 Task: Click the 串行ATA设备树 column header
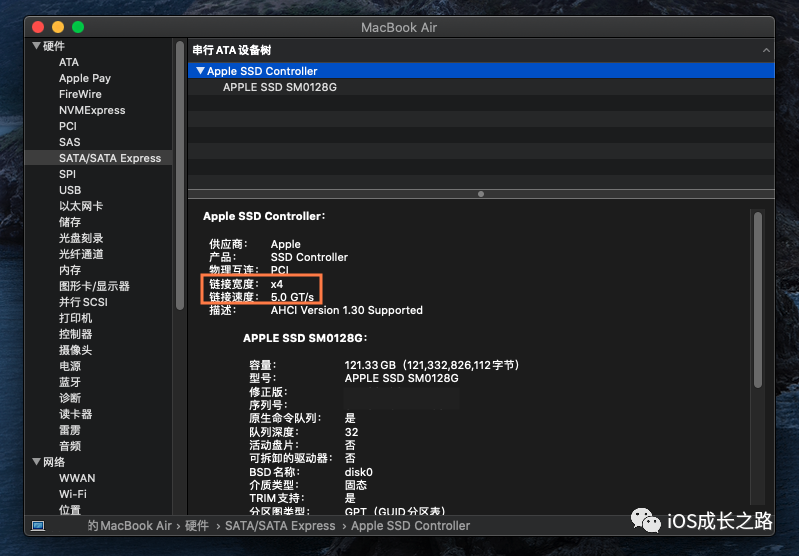[x=481, y=50]
